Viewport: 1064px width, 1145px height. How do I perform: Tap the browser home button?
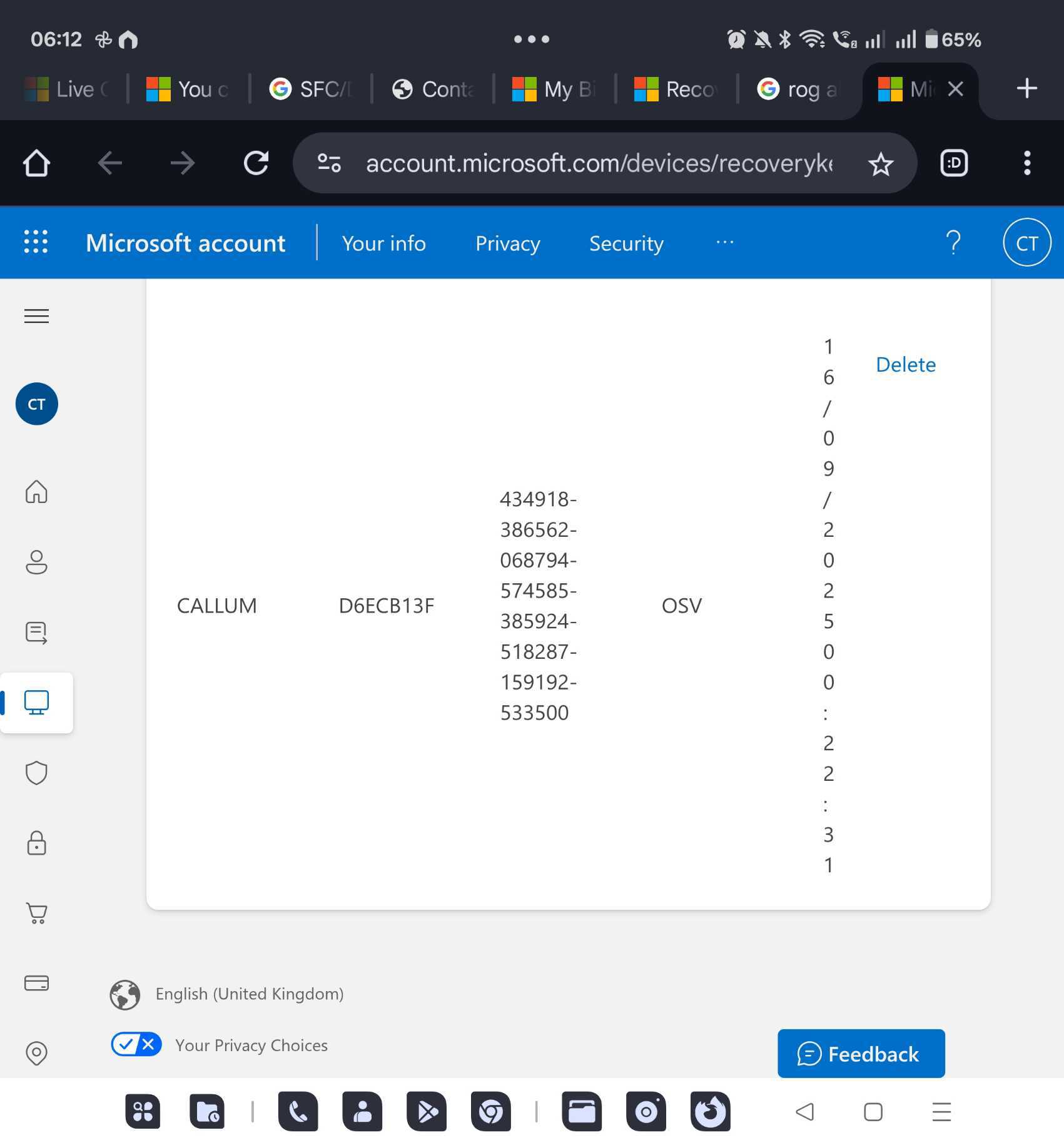click(36, 163)
